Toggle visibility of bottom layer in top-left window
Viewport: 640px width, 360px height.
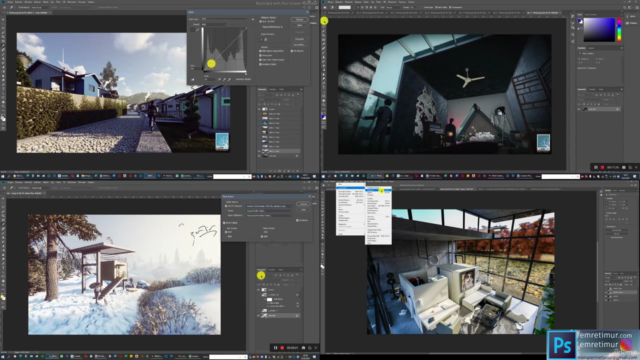pyautogui.click(x=259, y=156)
